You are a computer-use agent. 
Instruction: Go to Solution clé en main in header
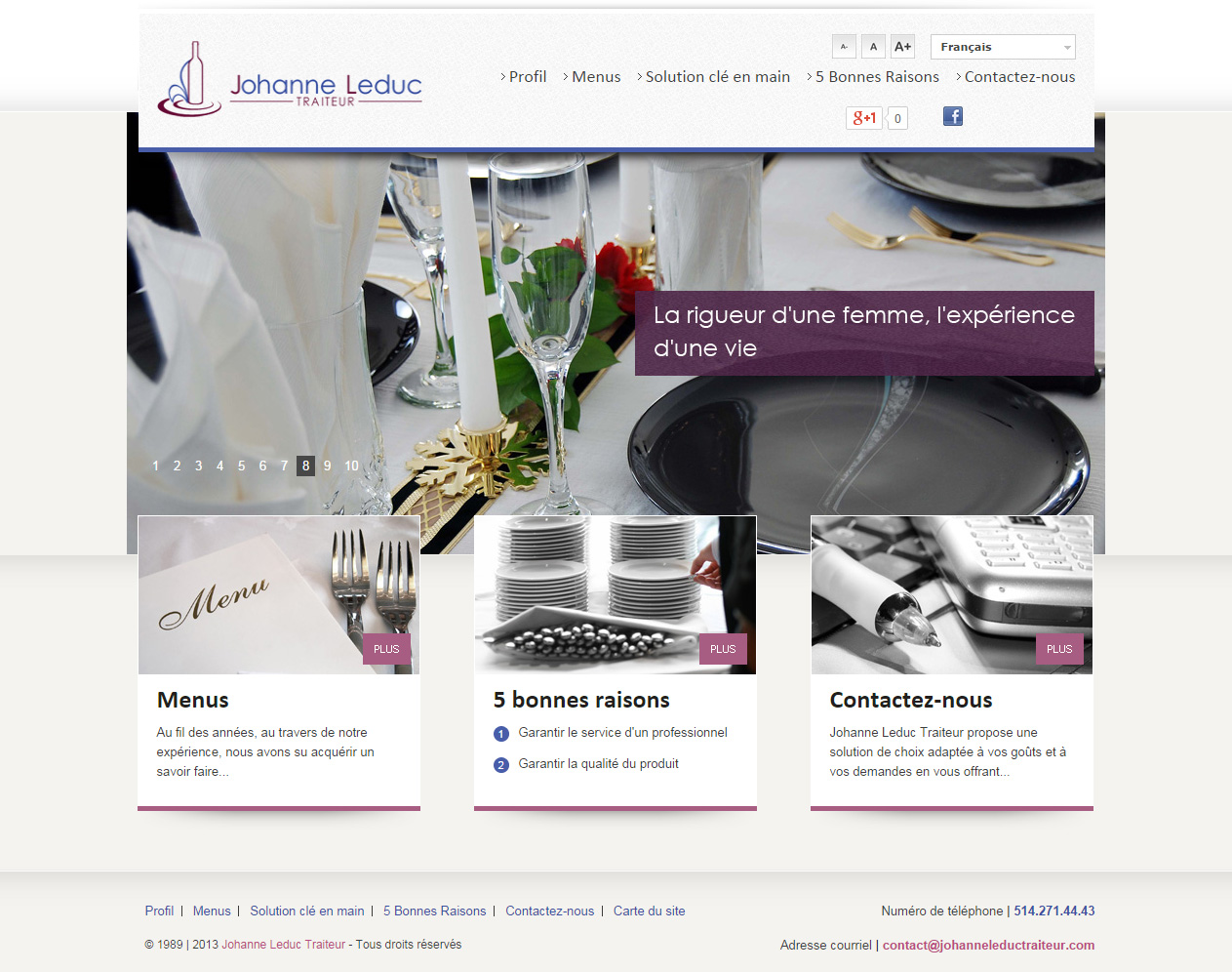click(717, 76)
